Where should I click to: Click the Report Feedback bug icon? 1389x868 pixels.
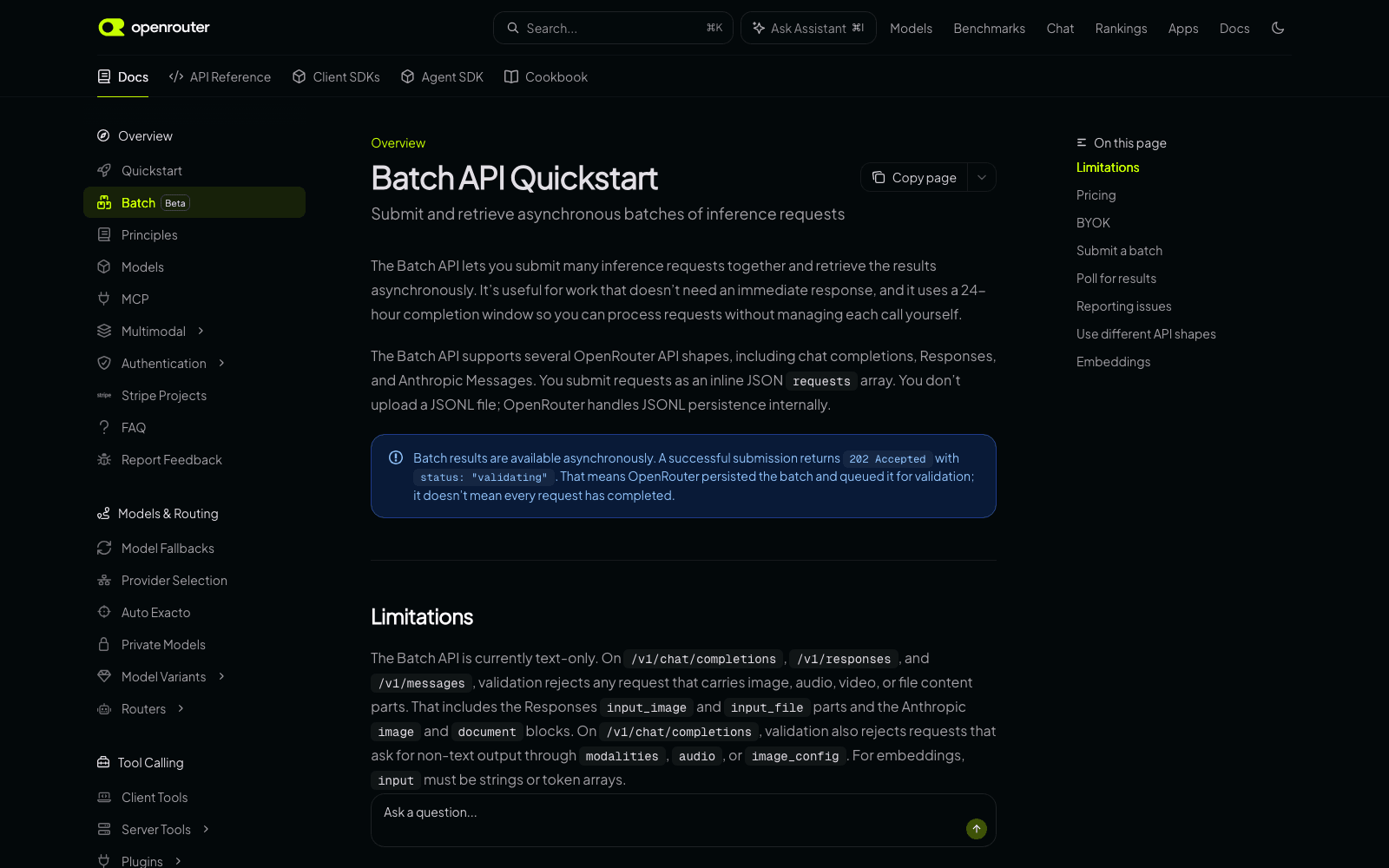tap(104, 459)
